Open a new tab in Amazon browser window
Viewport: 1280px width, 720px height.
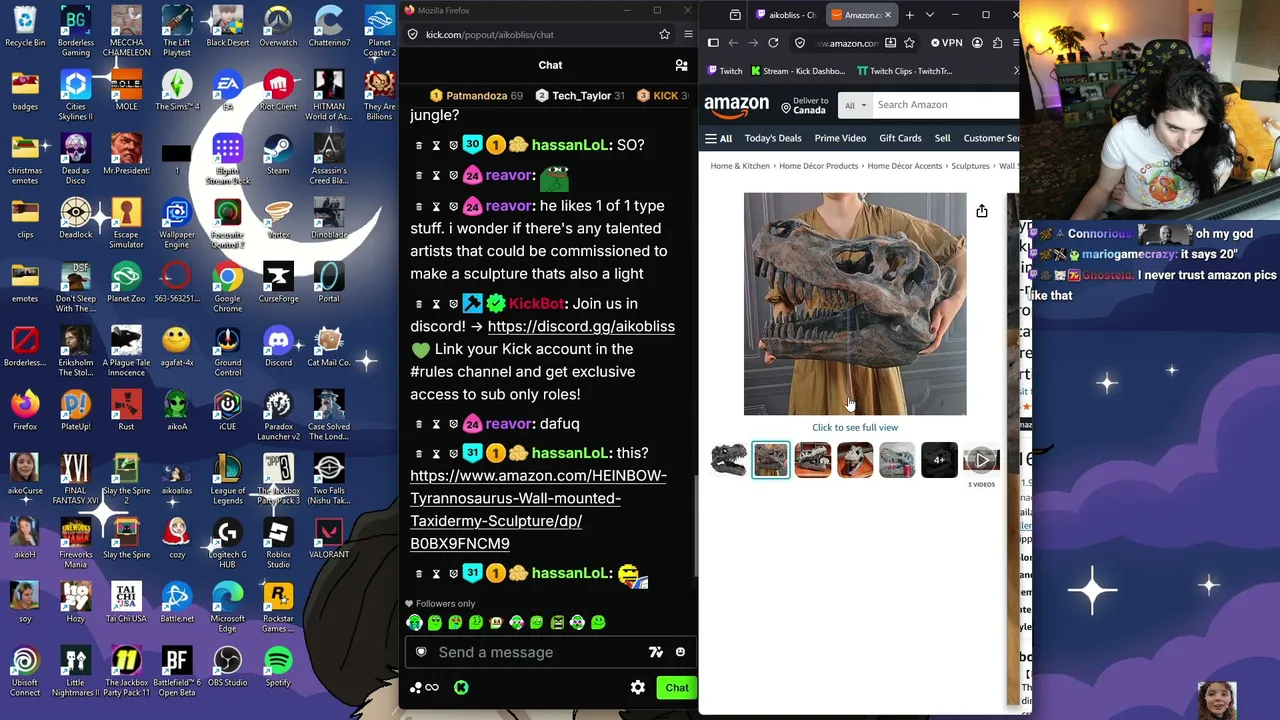coord(909,15)
